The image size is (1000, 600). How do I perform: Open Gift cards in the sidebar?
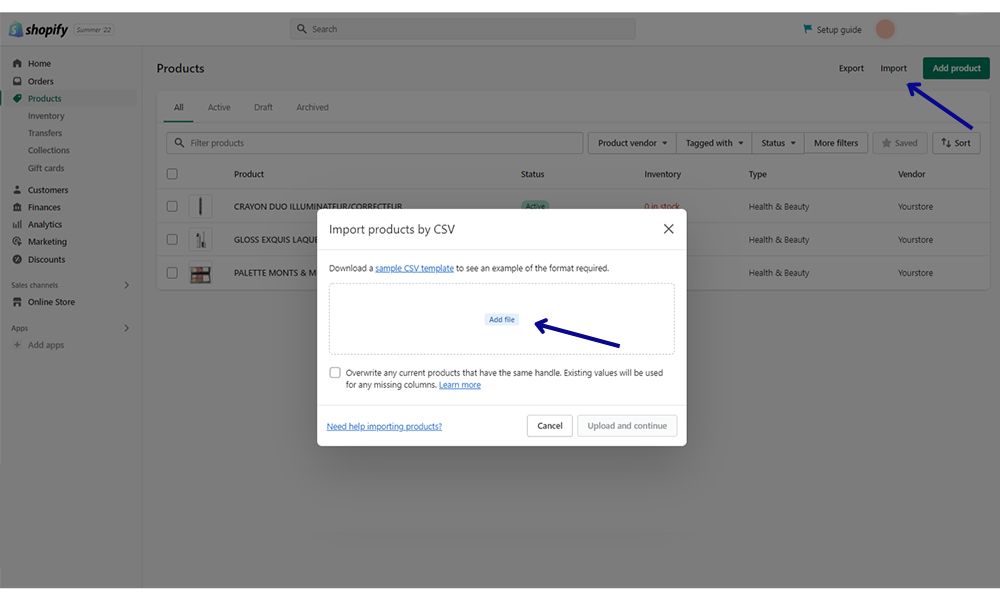click(46, 168)
